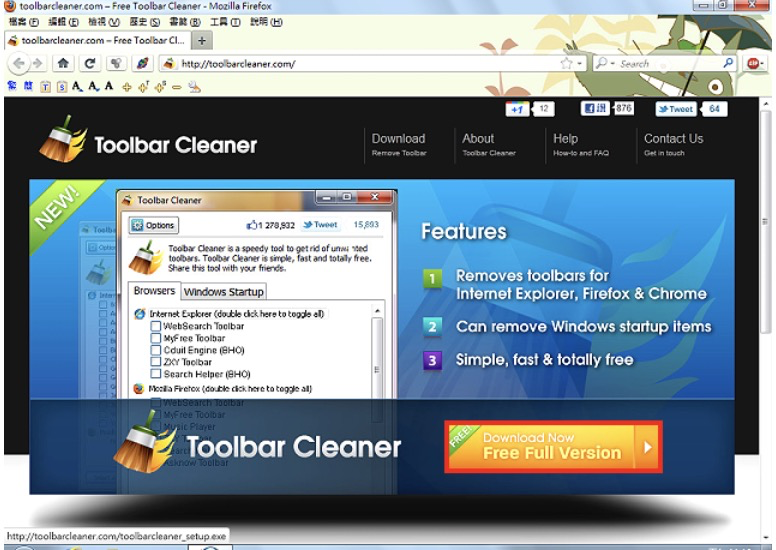This screenshot has width=776, height=550.
Task: Switch to the Windows Startup tab in the preview
Action: (224, 292)
